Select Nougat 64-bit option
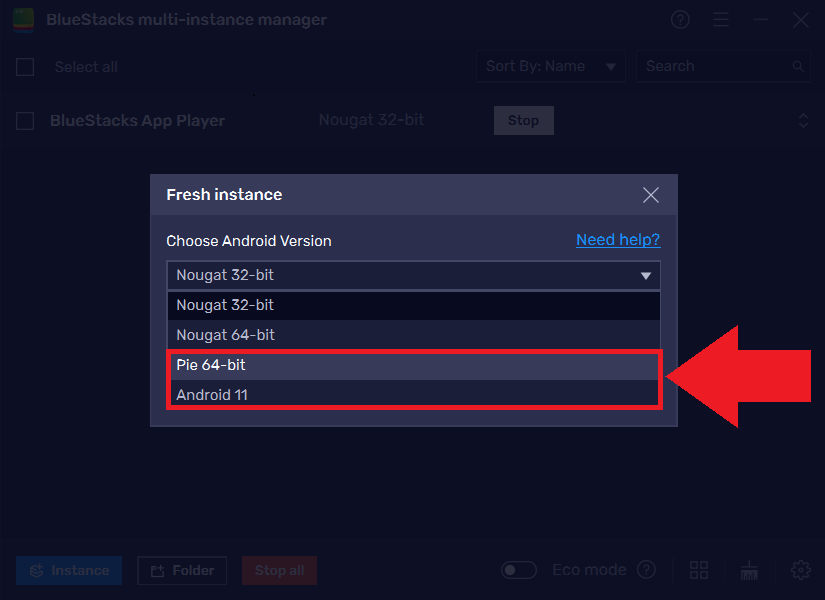Viewport: 825px width, 600px height. (414, 335)
